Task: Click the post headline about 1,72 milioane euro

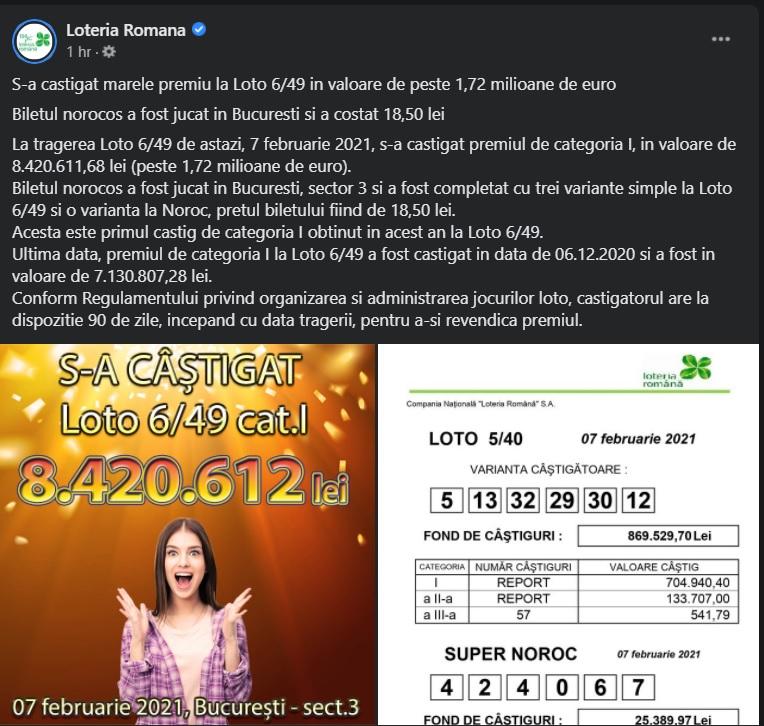Action: point(314,84)
